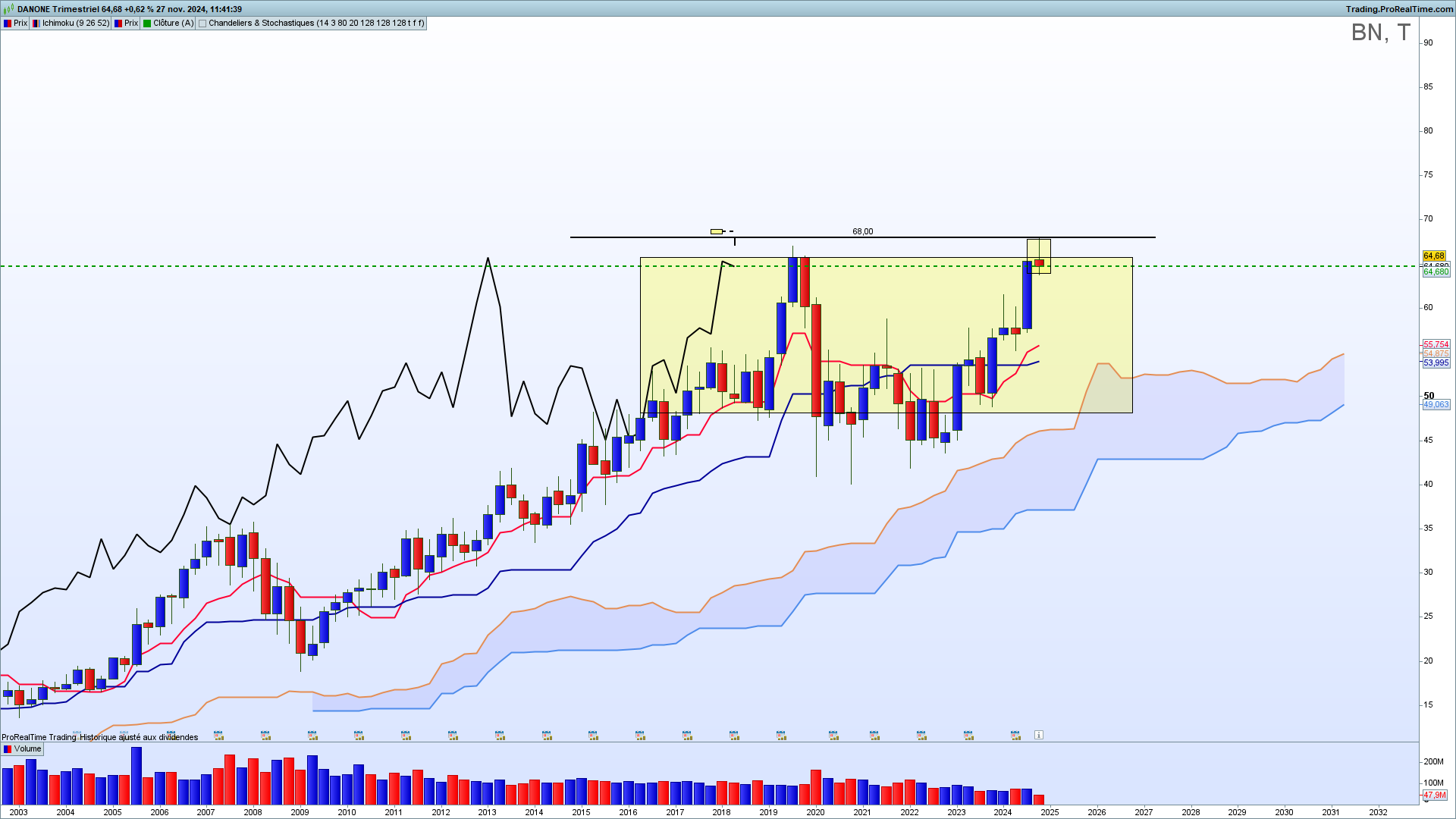Image resolution: width=1456 pixels, height=819 pixels.
Task: Click the yellow 64,68 current price tag
Action: tap(1435, 256)
